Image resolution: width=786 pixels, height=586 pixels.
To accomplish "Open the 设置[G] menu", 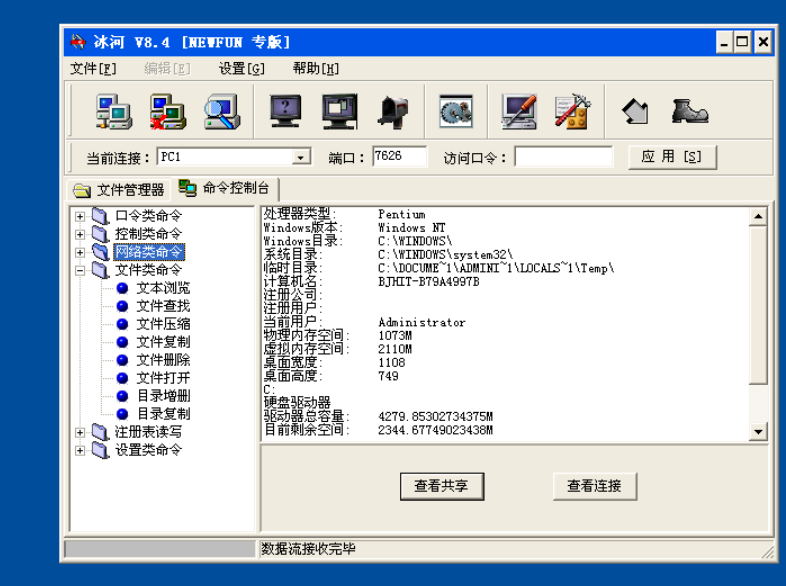I will 242,68.
